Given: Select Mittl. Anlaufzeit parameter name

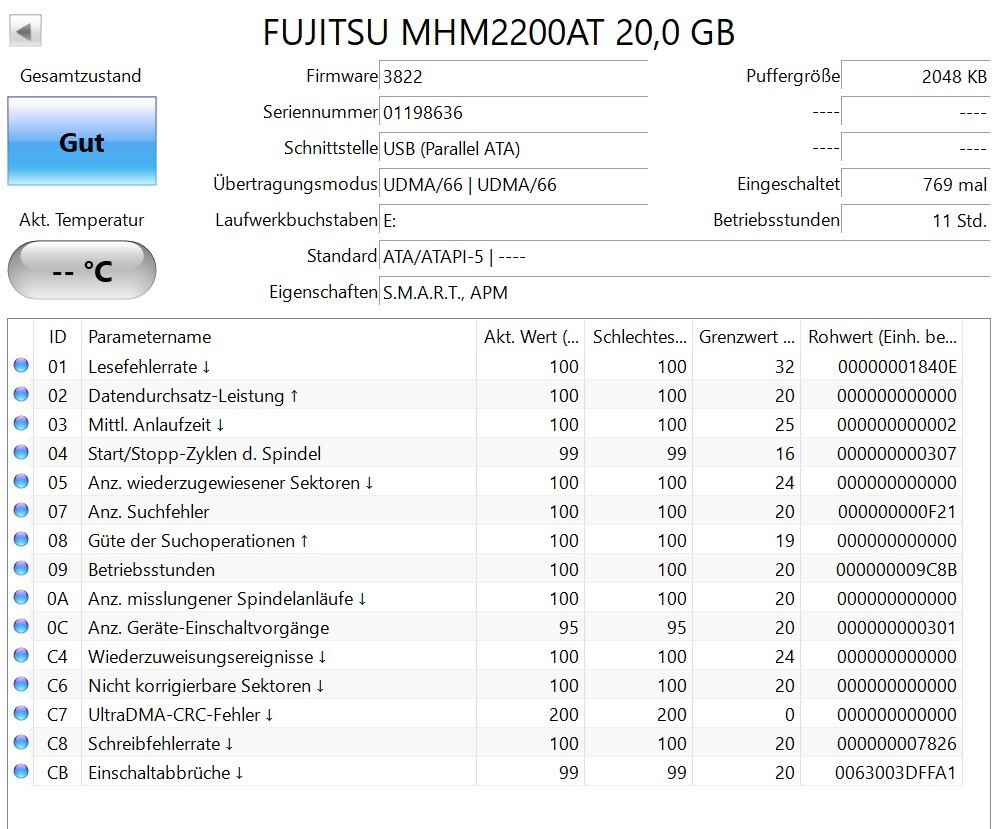Looking at the screenshot, I should coord(156,424).
